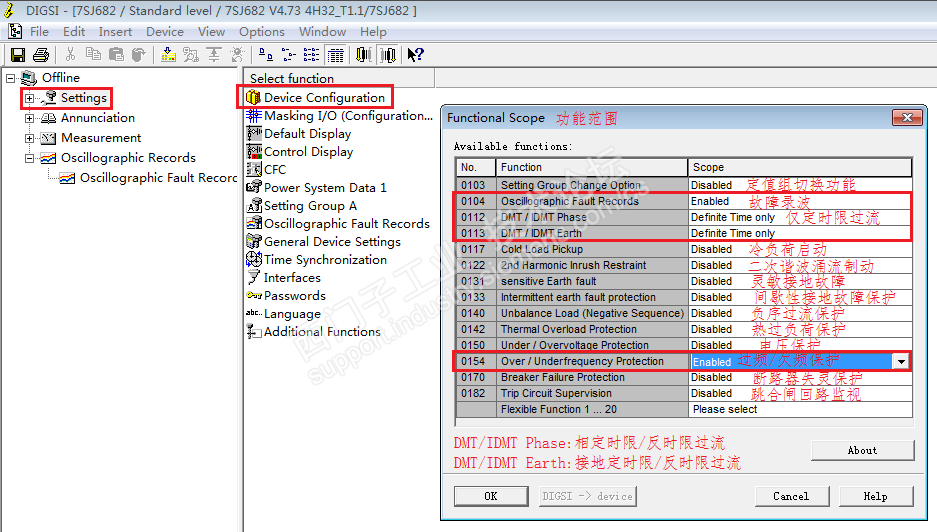The height and width of the screenshot is (532, 937).
Task: Click the DIGSI document icon beside File menu
Action: pos(15,32)
